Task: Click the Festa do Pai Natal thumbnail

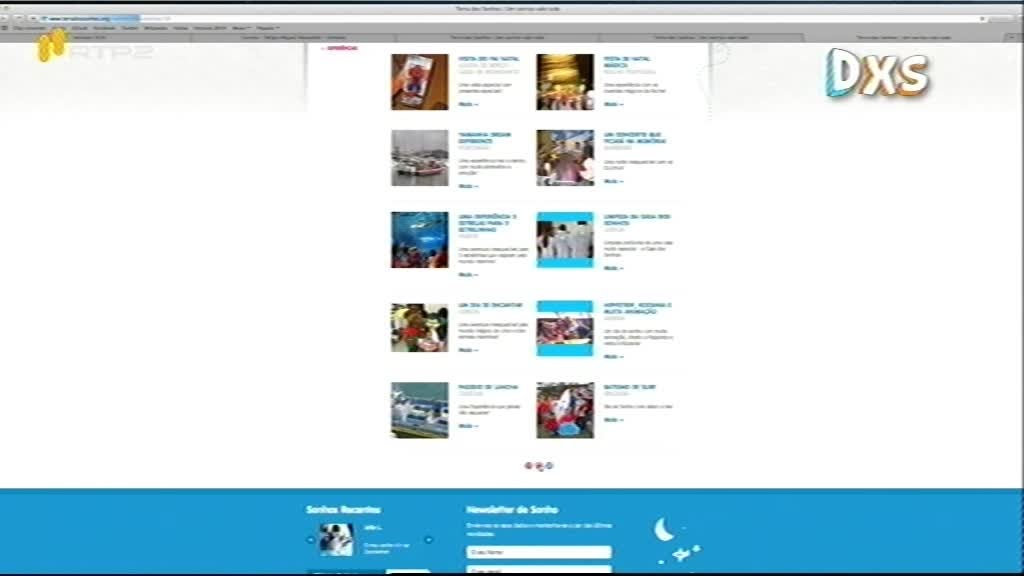Action: pyautogui.click(x=419, y=82)
